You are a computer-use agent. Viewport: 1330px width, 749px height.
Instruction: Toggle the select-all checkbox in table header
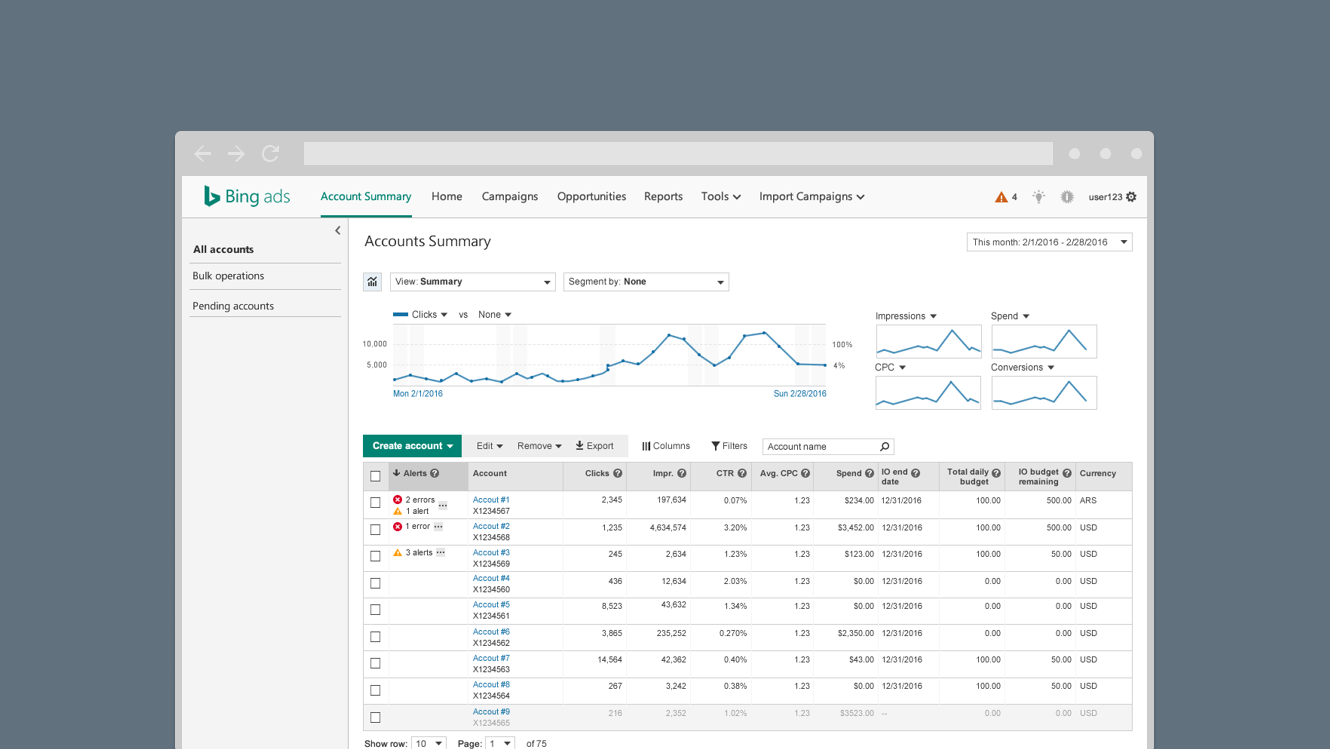point(376,476)
